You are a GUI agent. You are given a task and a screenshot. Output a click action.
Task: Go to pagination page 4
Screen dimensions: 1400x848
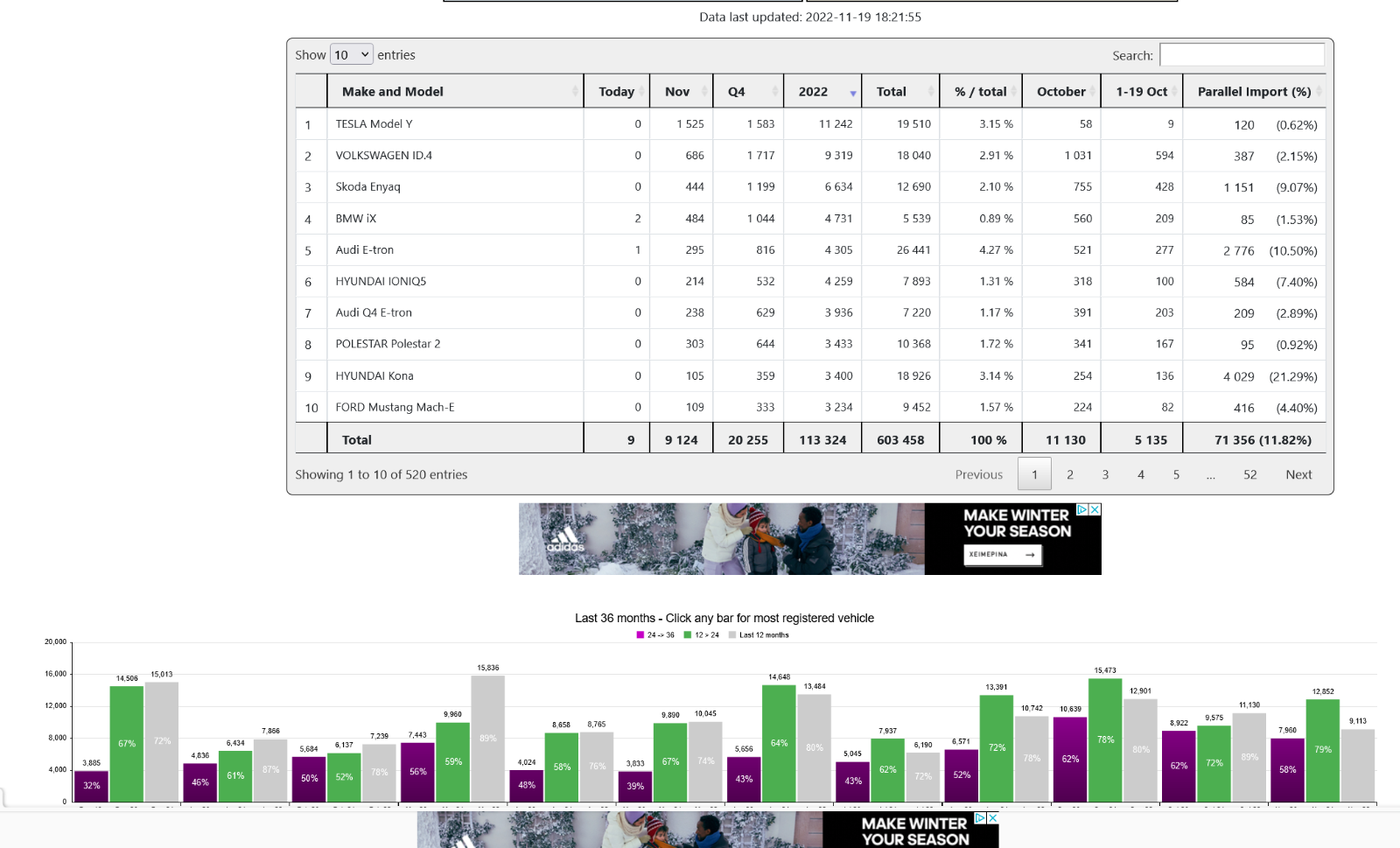click(1141, 474)
